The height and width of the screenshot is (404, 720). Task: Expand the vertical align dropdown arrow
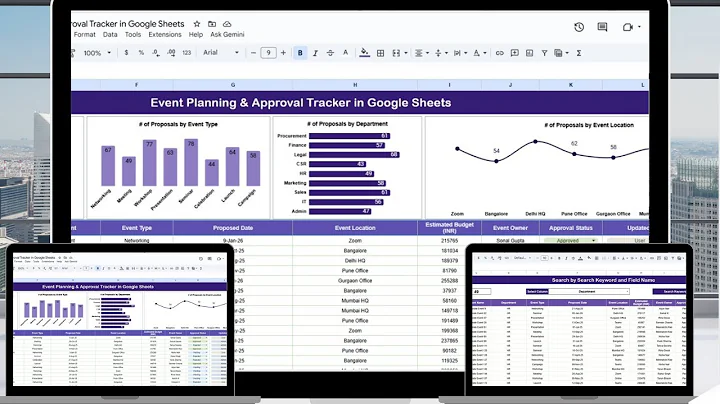click(446, 53)
